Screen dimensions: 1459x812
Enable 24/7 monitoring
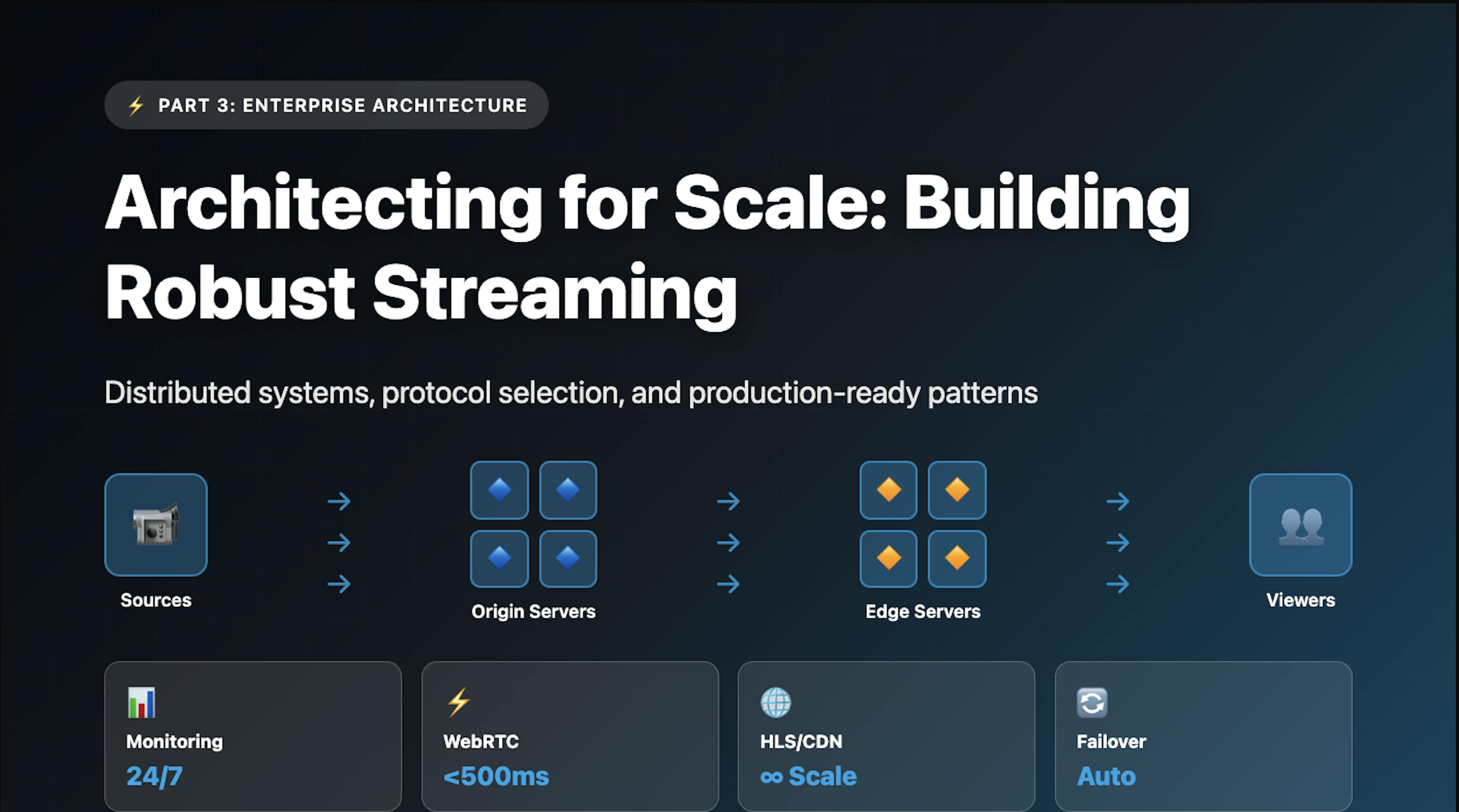click(x=153, y=776)
